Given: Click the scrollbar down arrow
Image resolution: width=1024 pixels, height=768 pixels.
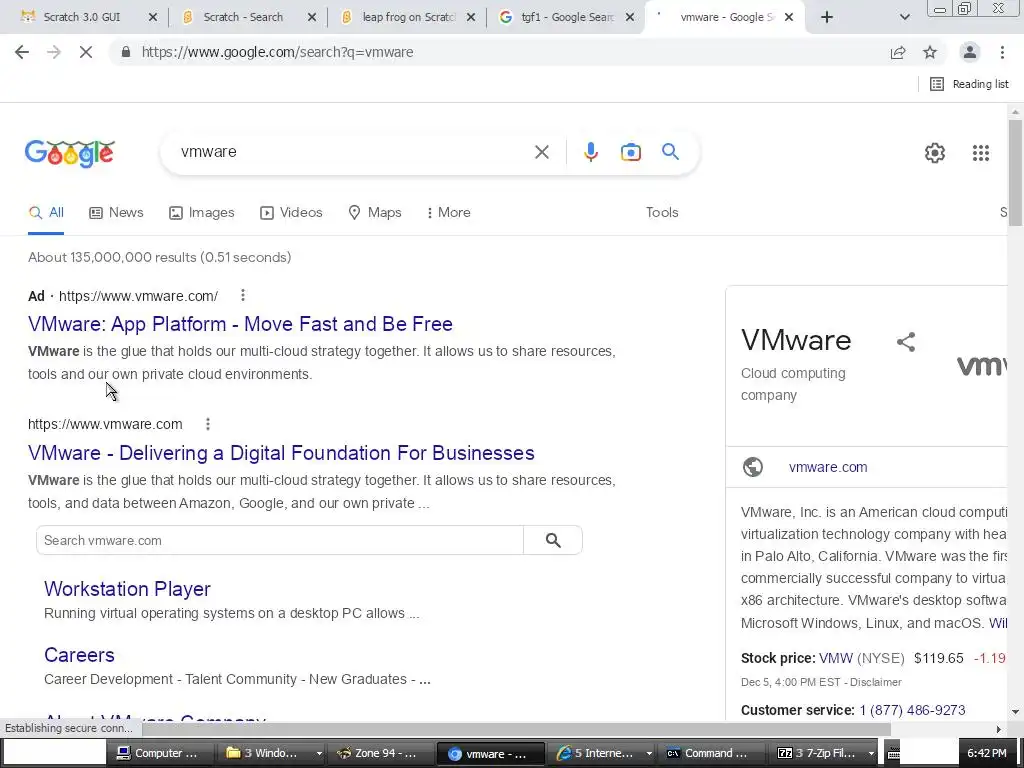Looking at the screenshot, I should tap(1014, 712).
